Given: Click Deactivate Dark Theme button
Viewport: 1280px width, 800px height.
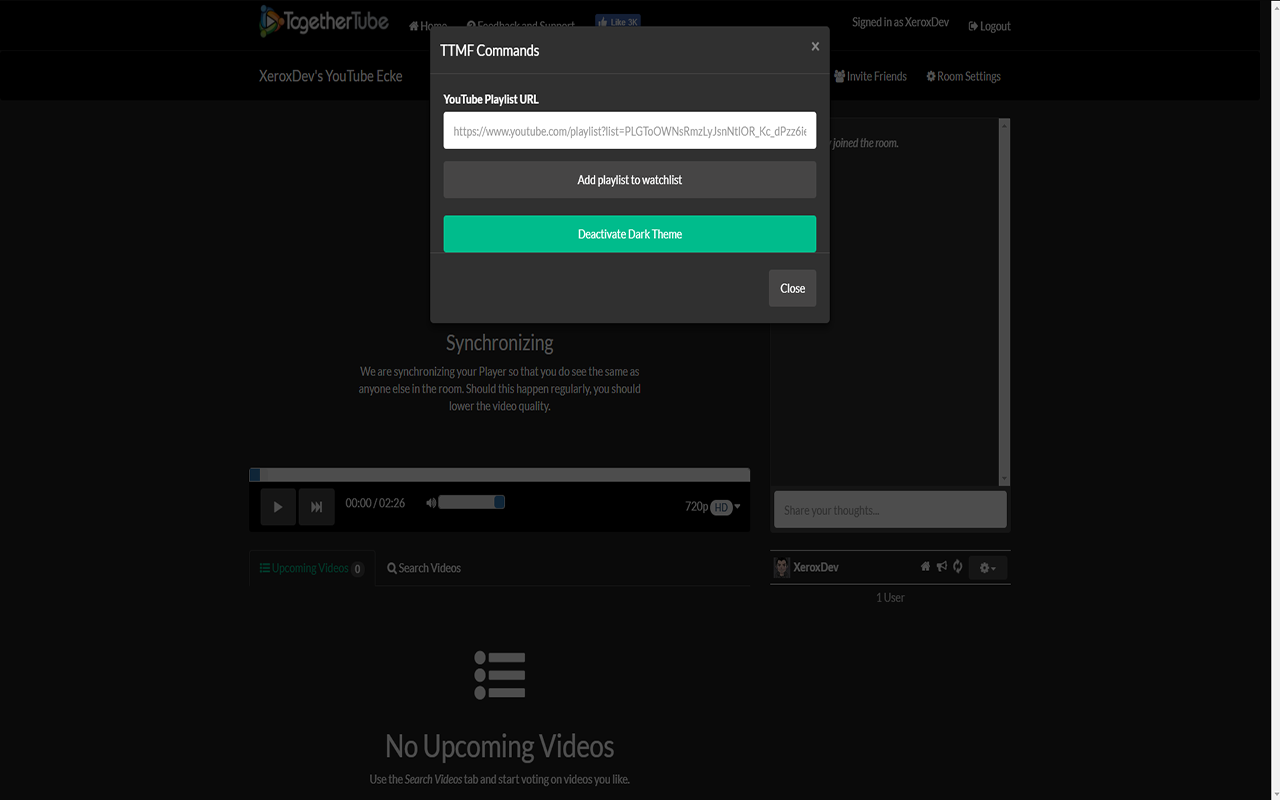Looking at the screenshot, I should pos(630,234).
